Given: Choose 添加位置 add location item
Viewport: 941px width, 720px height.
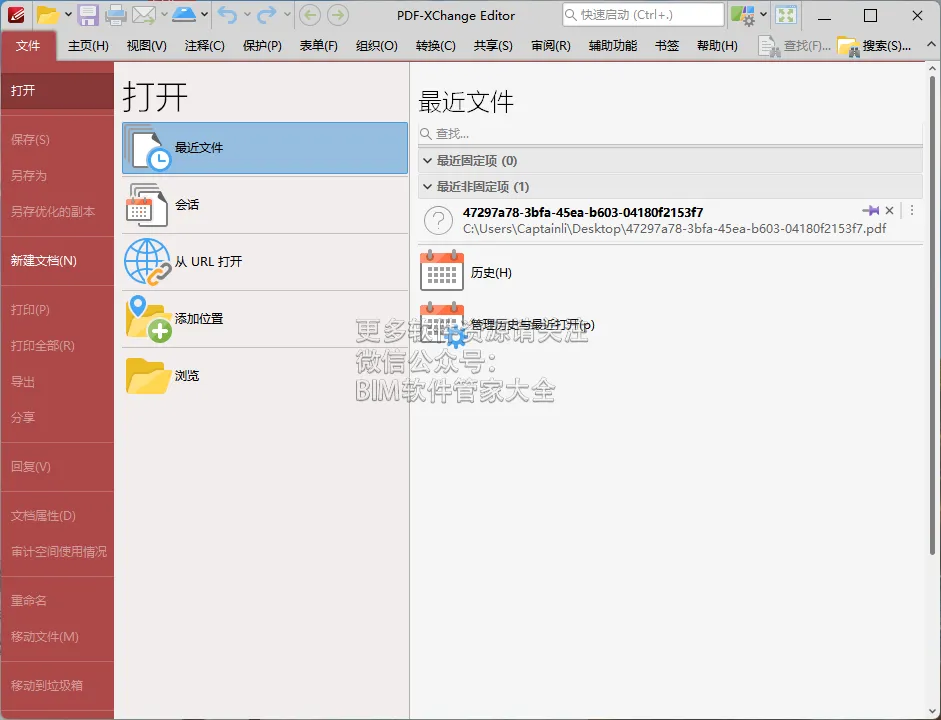Looking at the screenshot, I should coord(265,319).
